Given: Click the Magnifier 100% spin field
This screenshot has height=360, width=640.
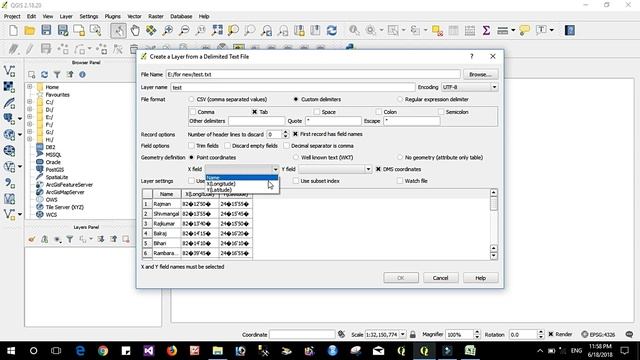Looking at the screenshot, I should [459, 334].
